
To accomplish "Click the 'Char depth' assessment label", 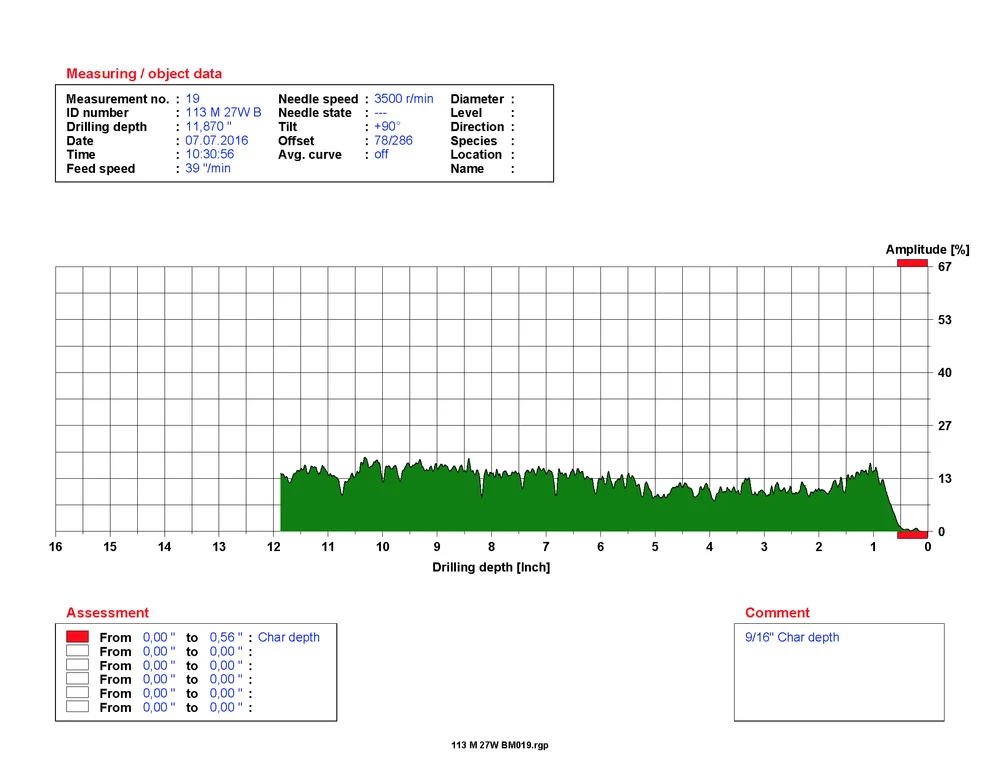I will 288,637.
